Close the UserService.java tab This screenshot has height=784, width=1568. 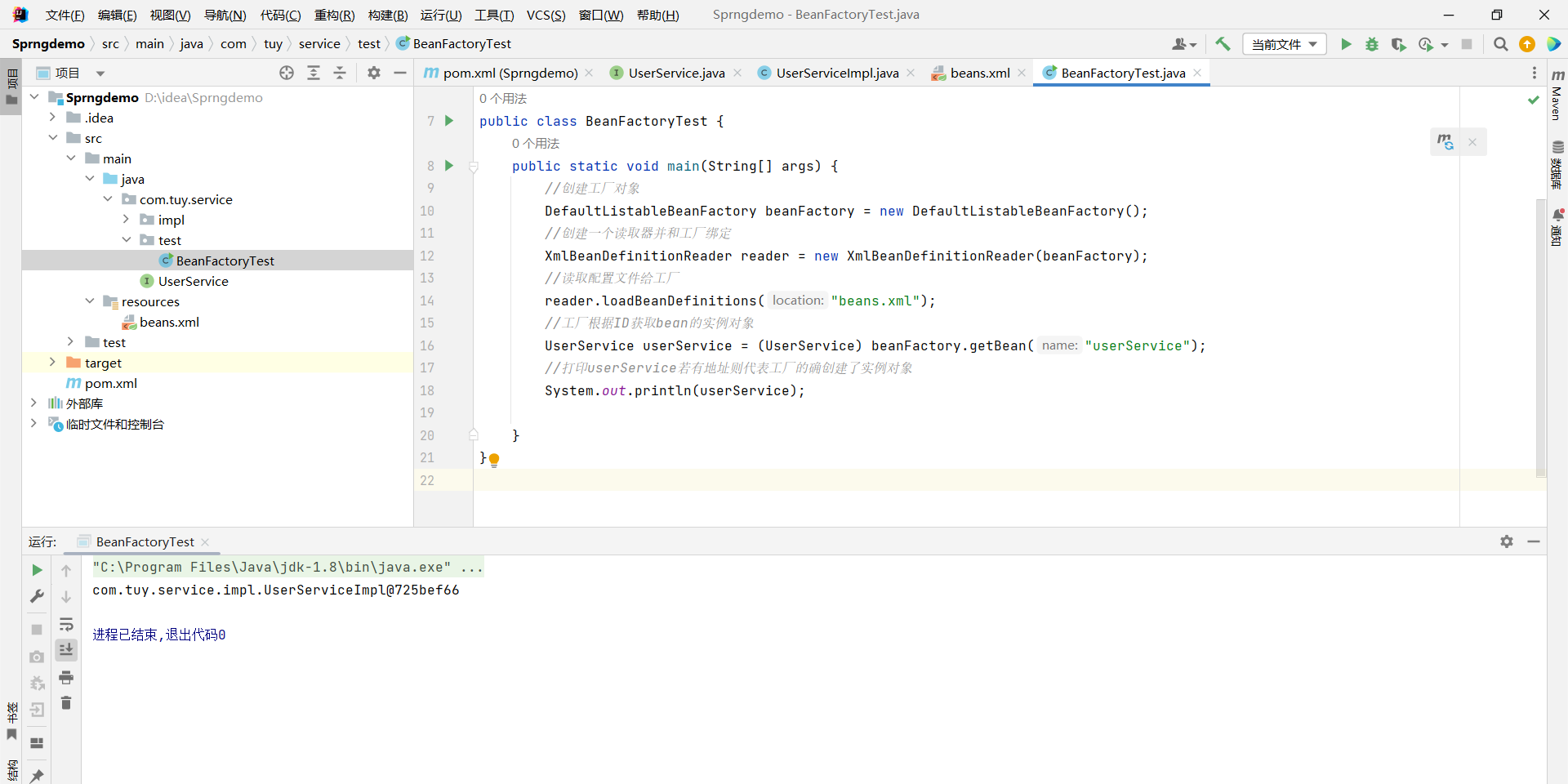coord(737,73)
